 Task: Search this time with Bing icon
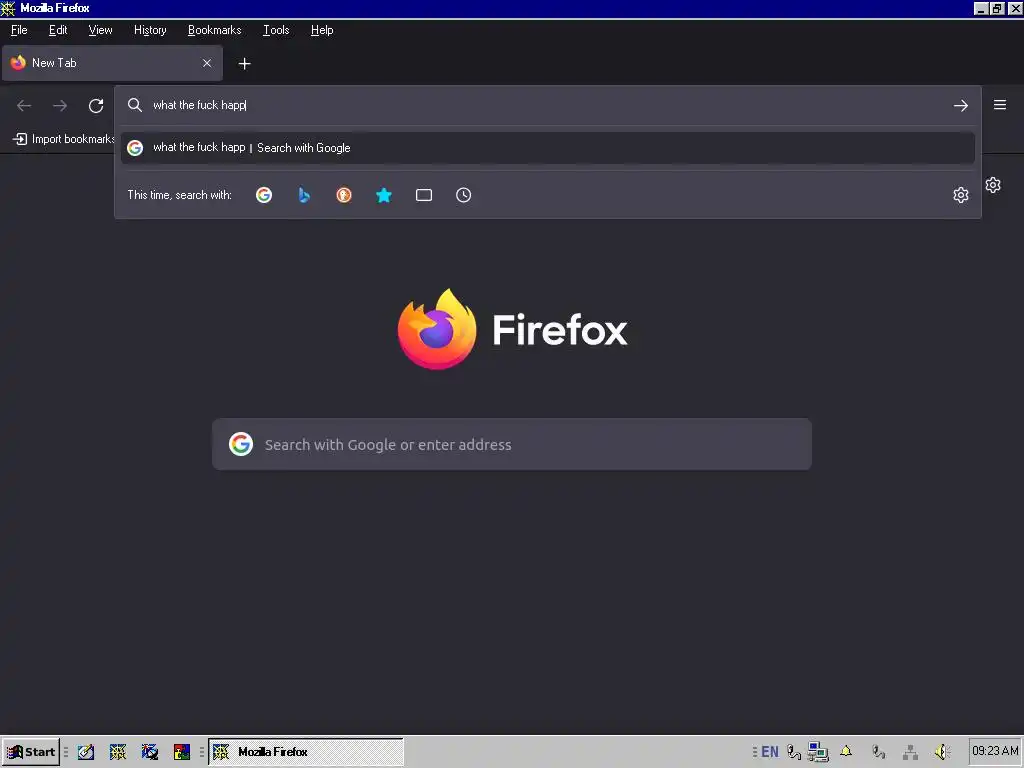coord(304,195)
